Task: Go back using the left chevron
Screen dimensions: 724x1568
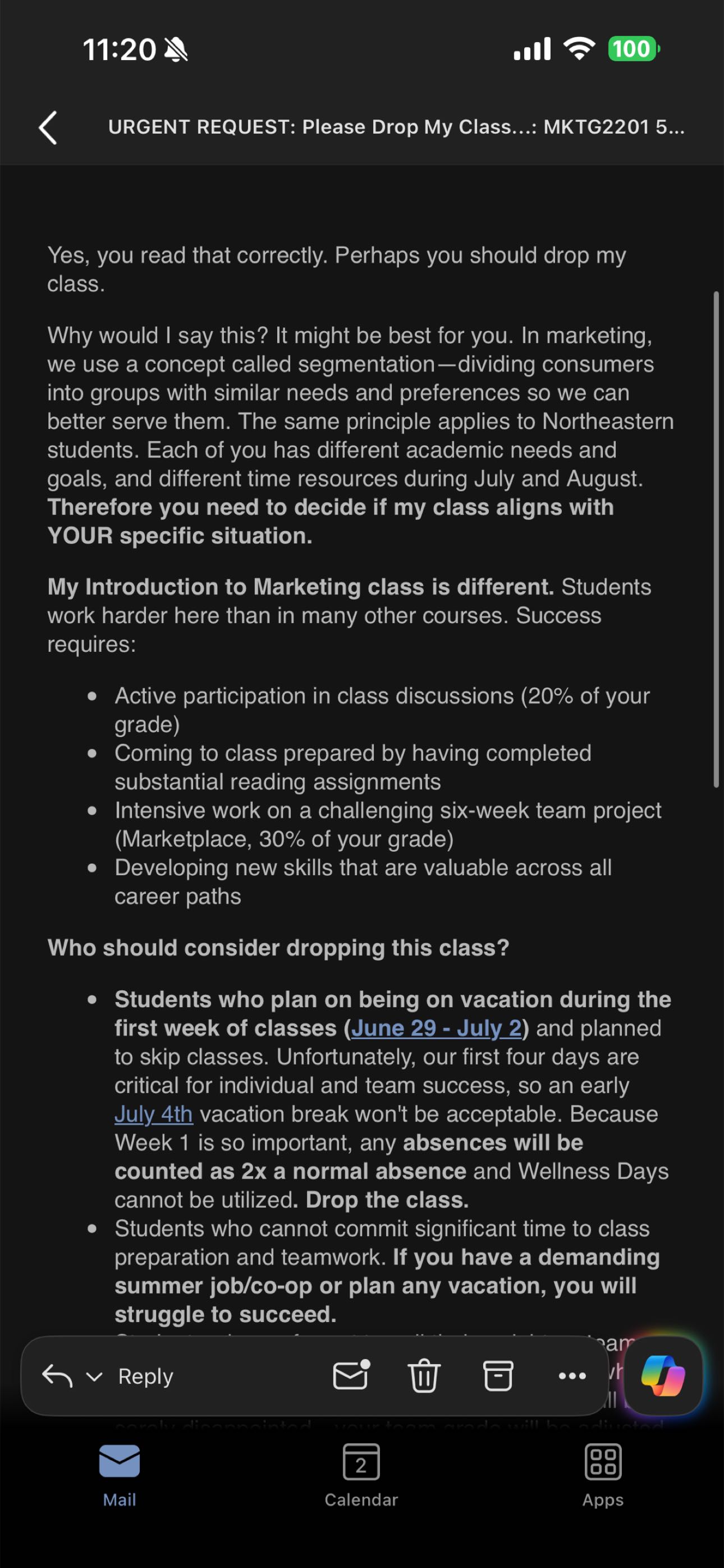Action: pyautogui.click(x=48, y=127)
